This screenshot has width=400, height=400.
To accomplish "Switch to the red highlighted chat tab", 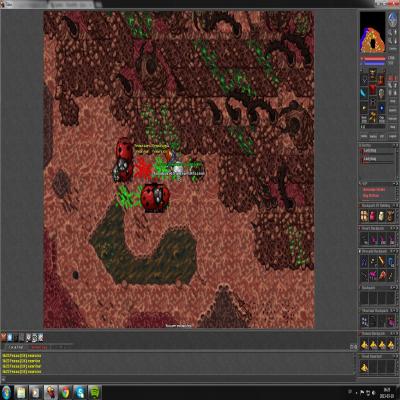I will (x=39, y=347).
